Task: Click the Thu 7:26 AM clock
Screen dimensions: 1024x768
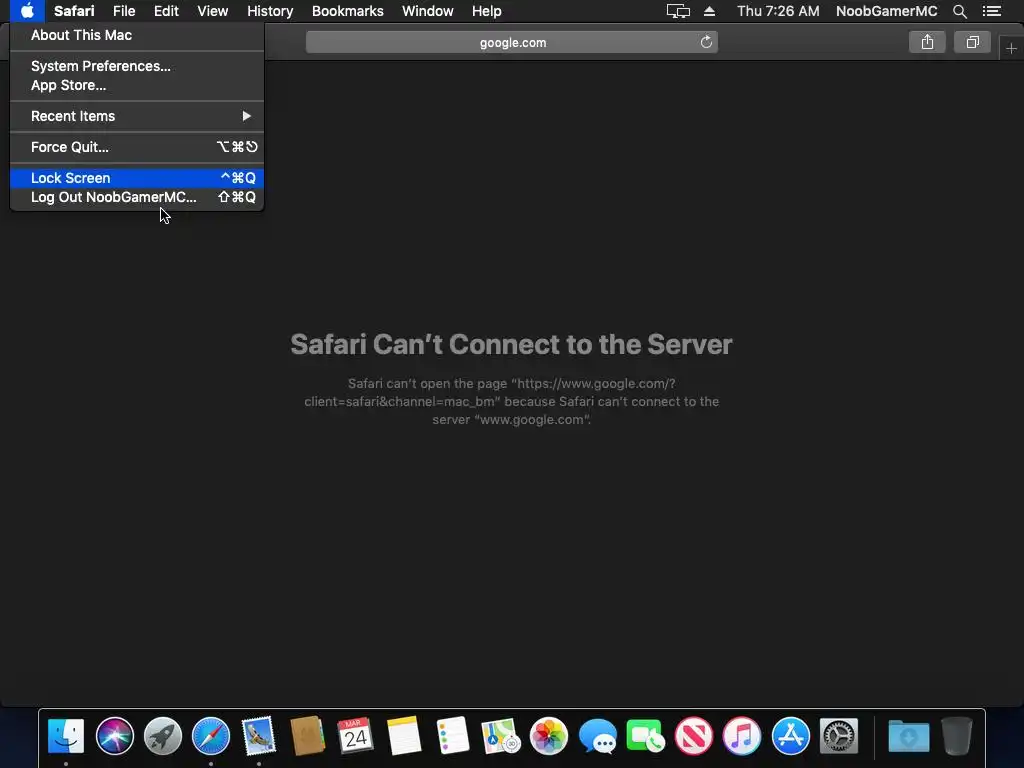Action: click(778, 11)
